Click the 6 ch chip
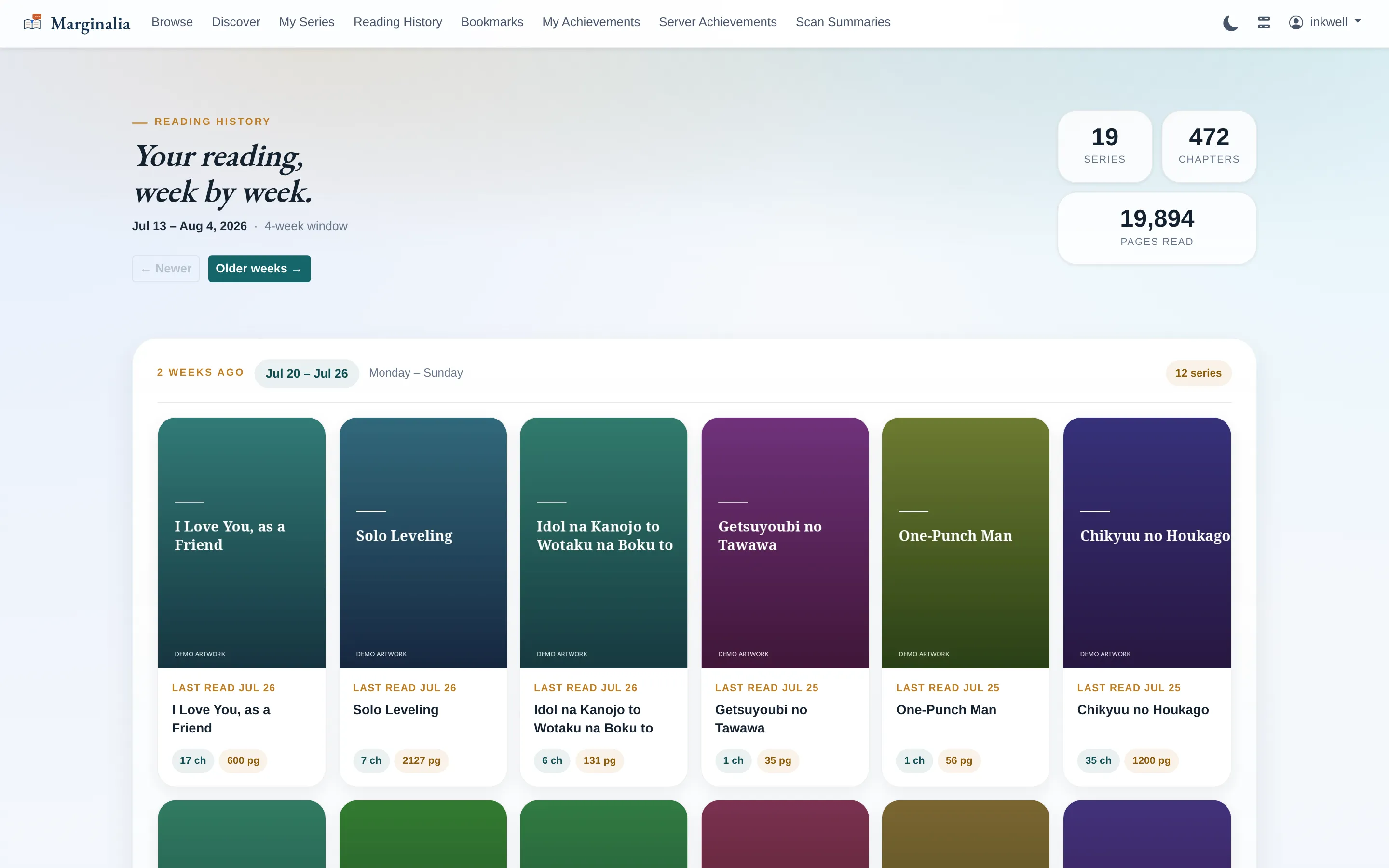This screenshot has height=868, width=1389. pyautogui.click(x=552, y=760)
